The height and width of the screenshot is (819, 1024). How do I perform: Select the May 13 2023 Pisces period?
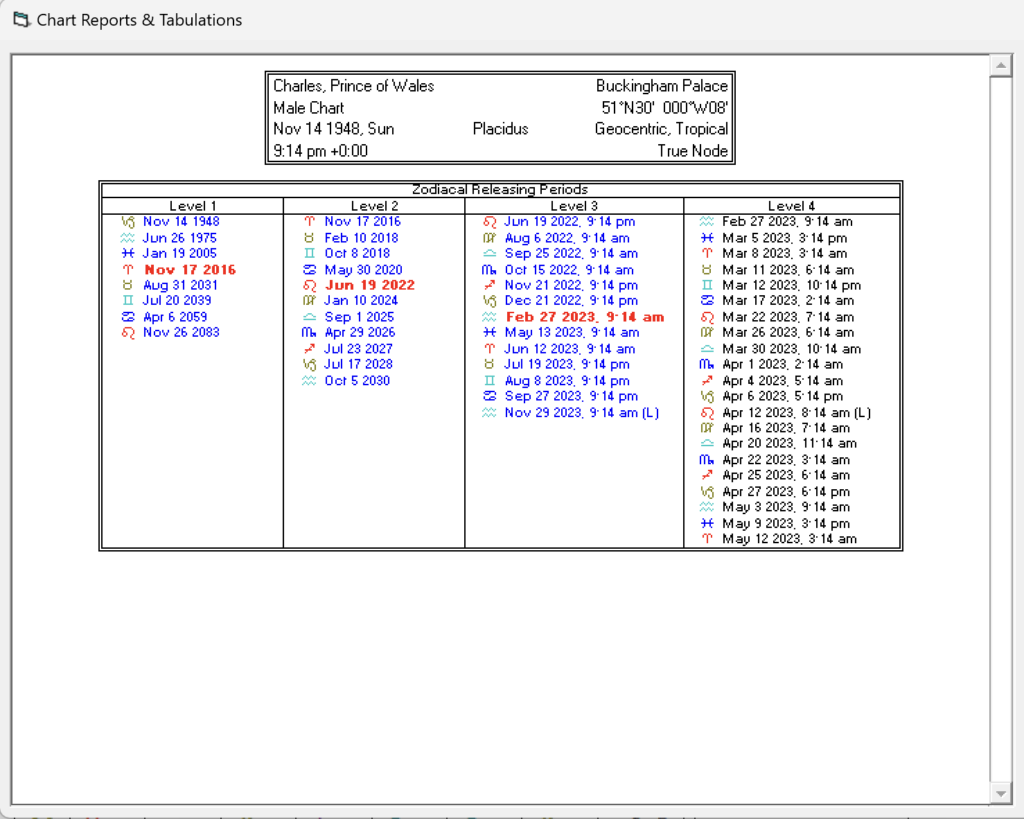pyautogui.click(x=571, y=332)
